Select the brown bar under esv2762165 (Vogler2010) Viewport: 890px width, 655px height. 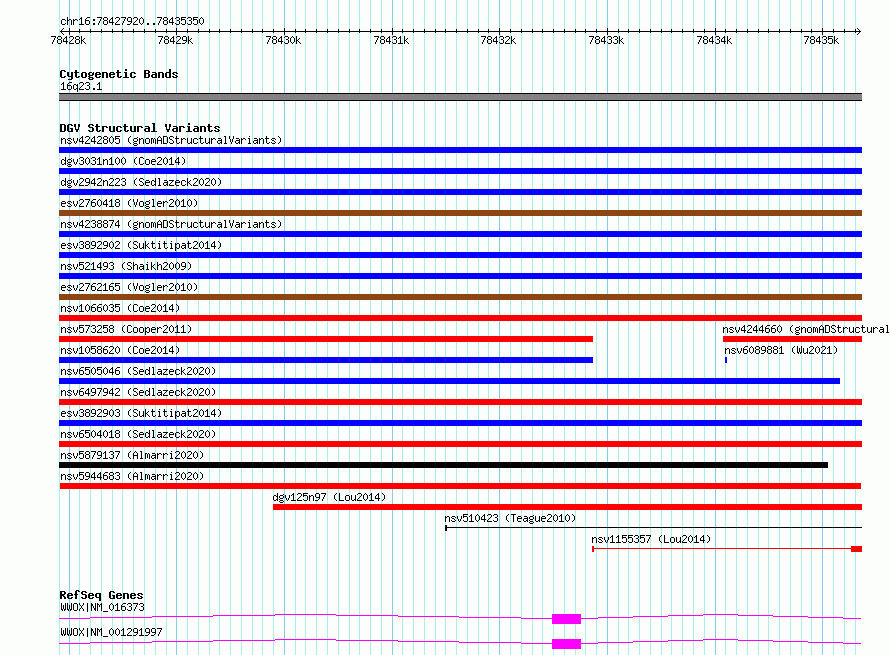[460, 297]
